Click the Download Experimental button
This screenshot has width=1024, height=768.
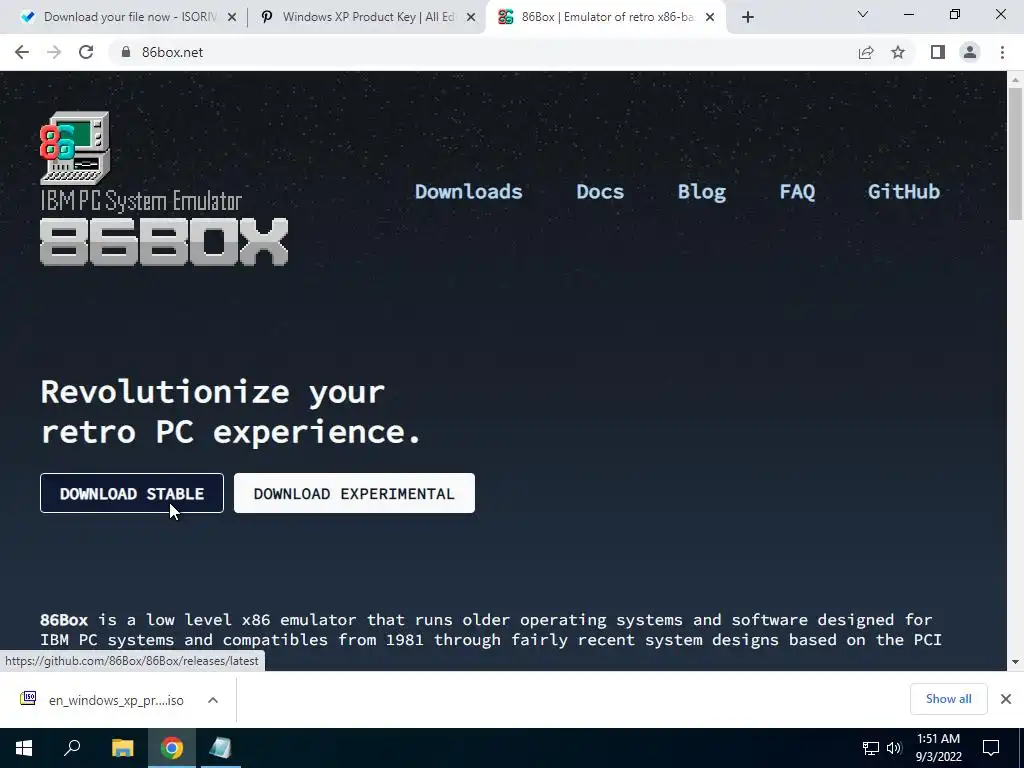click(x=355, y=493)
